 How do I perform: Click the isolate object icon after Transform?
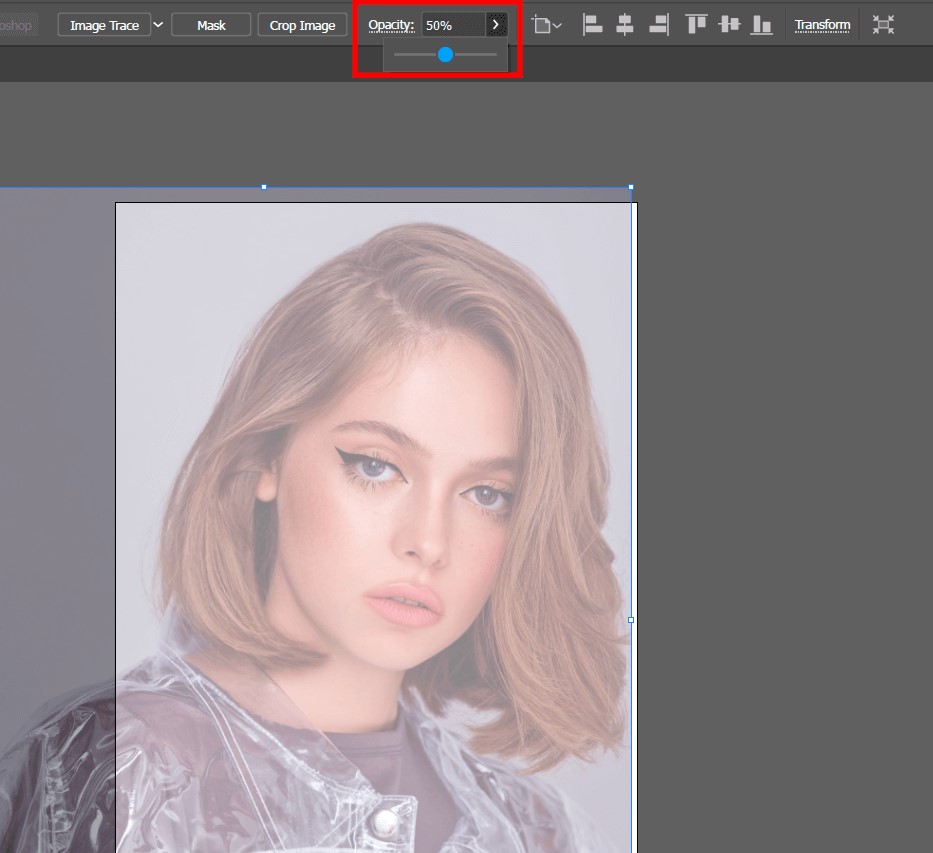tap(883, 25)
